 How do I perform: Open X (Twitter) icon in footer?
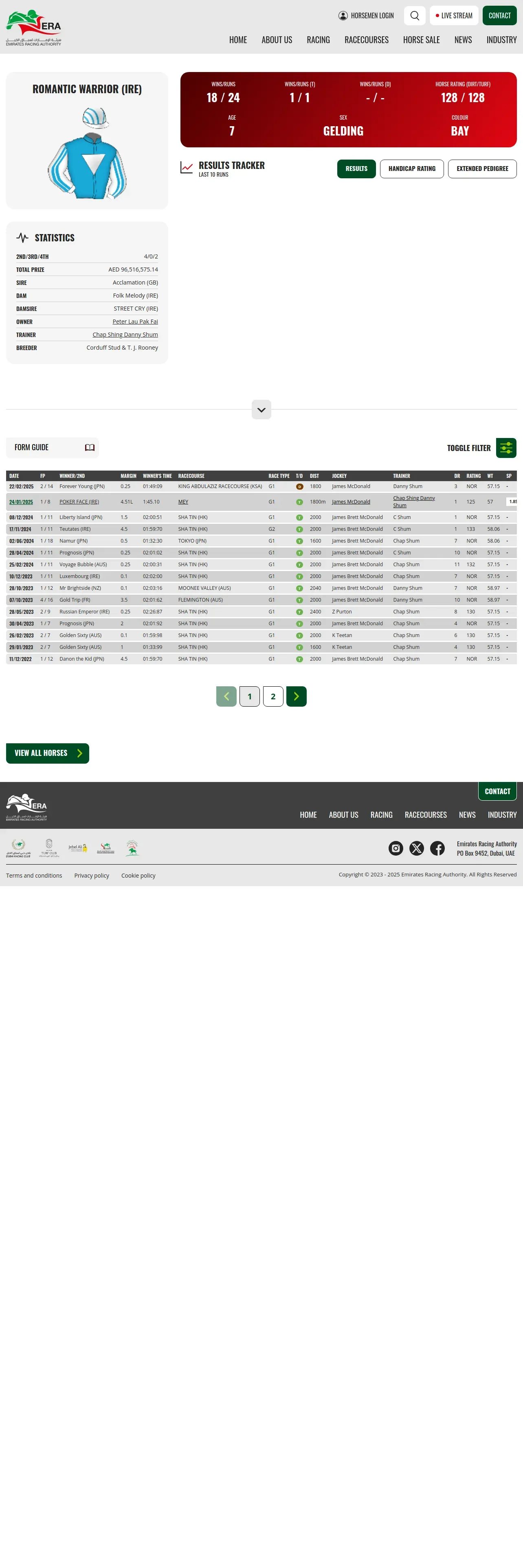(x=416, y=848)
